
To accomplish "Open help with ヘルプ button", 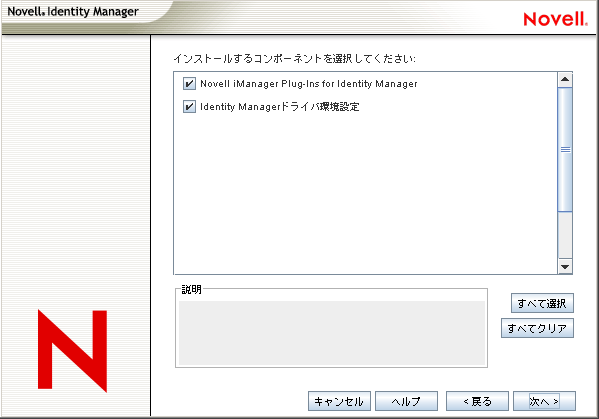I will coord(406,401).
